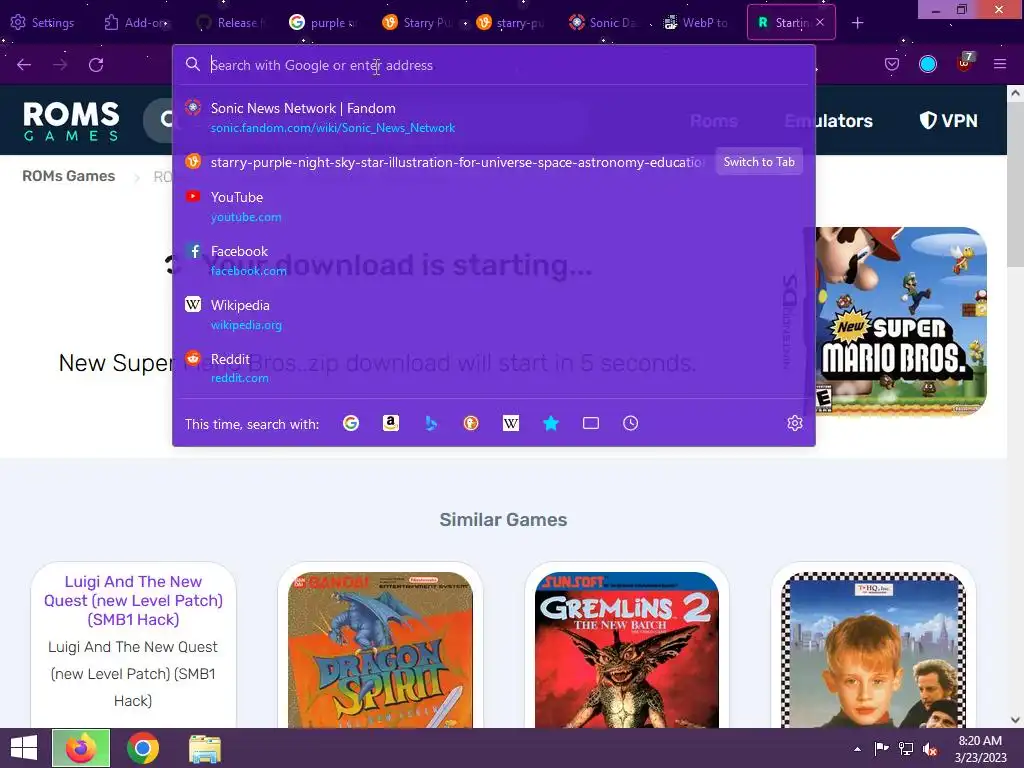The image size is (1024, 768).
Task: Switch to the purple Google search tab
Action: (x=323, y=23)
